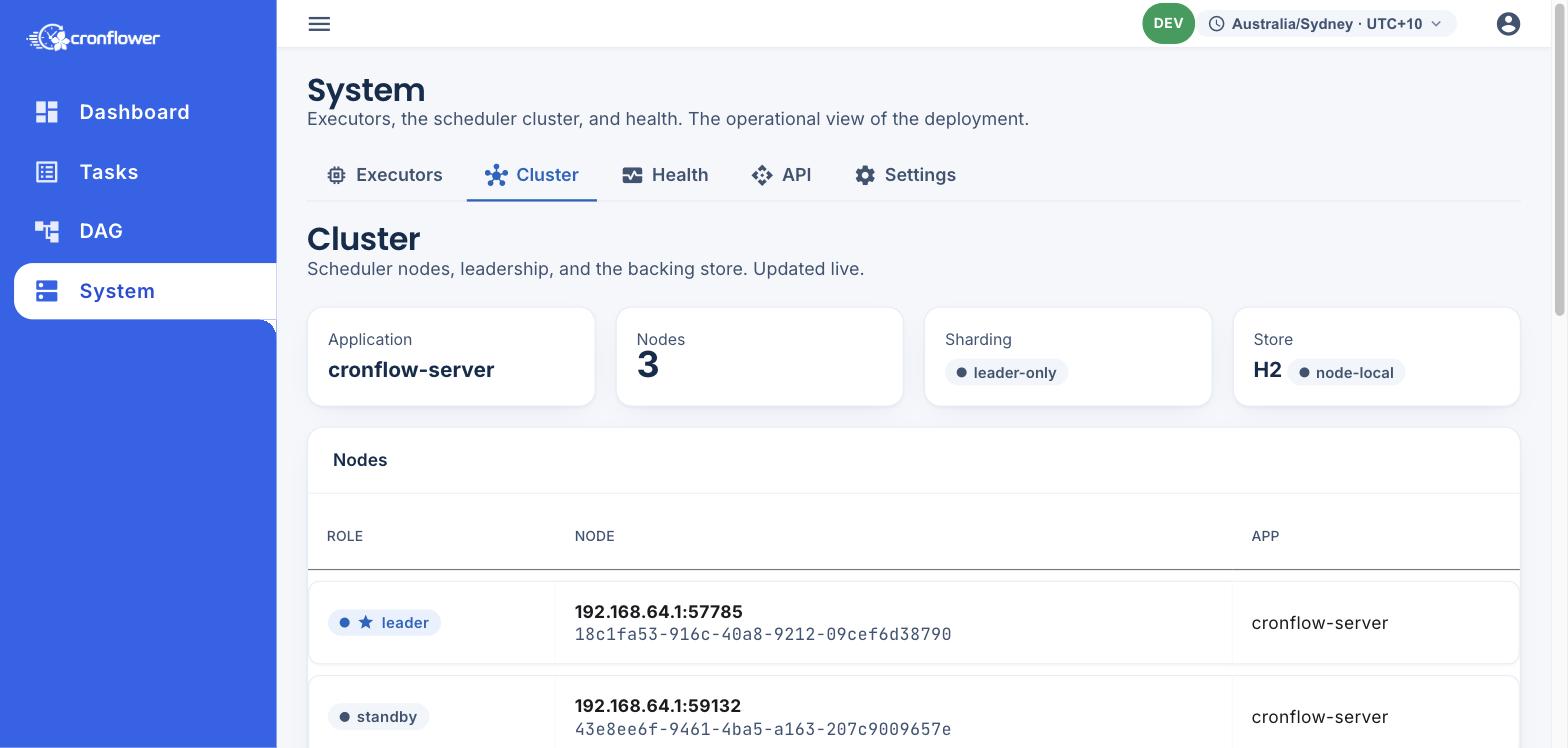Click the H2 store value
1568x748 pixels.
click(x=1267, y=370)
